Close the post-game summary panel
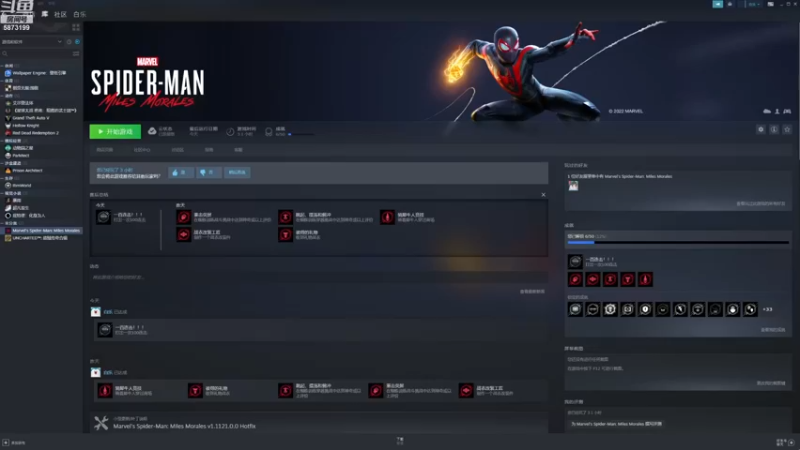The height and width of the screenshot is (450, 800). (x=543, y=194)
